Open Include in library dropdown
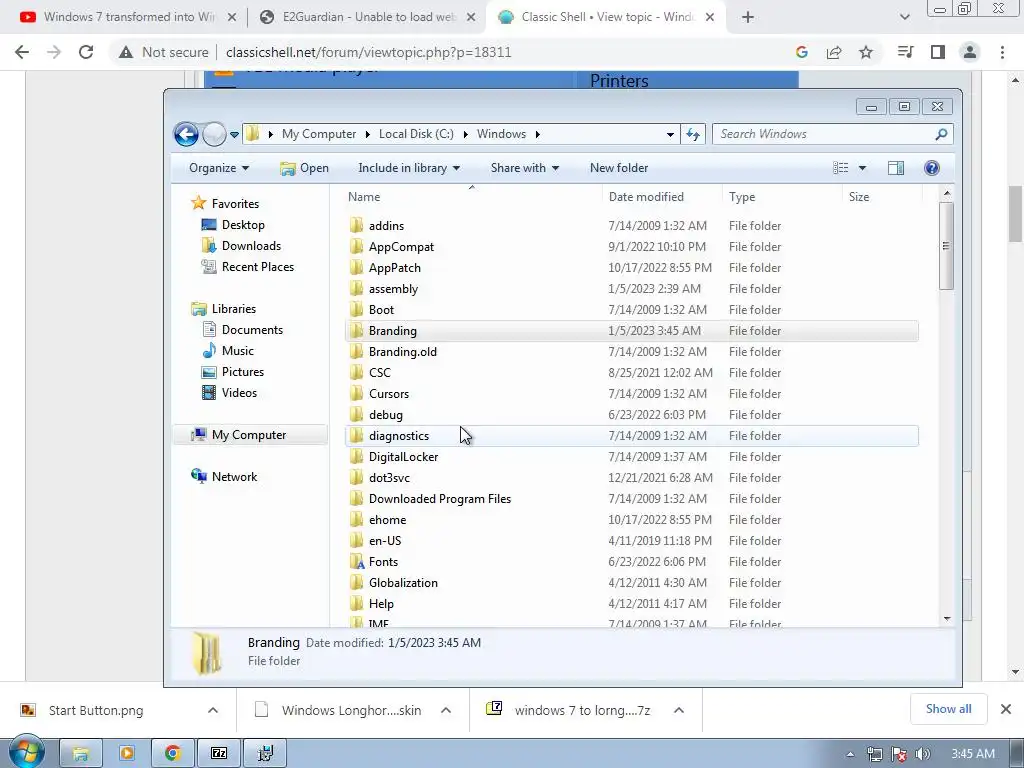1024x768 pixels. click(409, 168)
